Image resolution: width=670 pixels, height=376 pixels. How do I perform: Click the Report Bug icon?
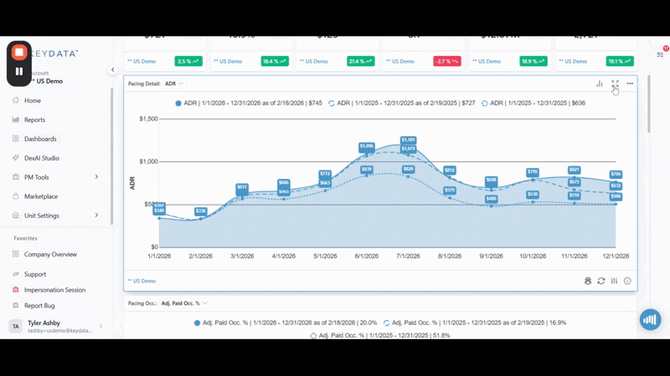[x=16, y=306]
